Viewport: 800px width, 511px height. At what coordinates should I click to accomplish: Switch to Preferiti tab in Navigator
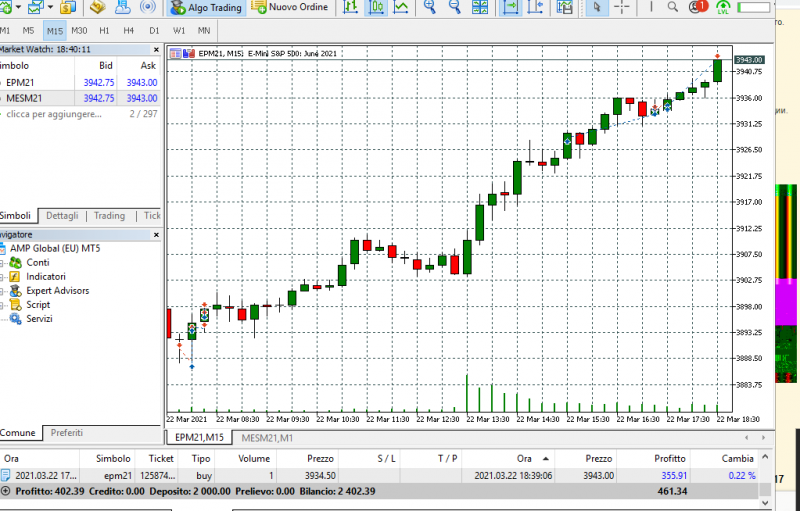click(x=66, y=432)
